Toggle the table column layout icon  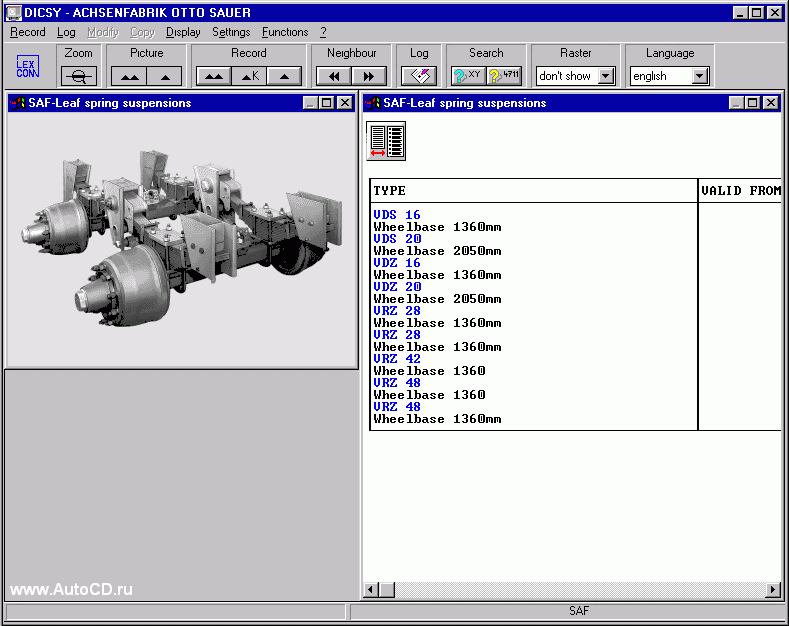pyautogui.click(x=386, y=141)
